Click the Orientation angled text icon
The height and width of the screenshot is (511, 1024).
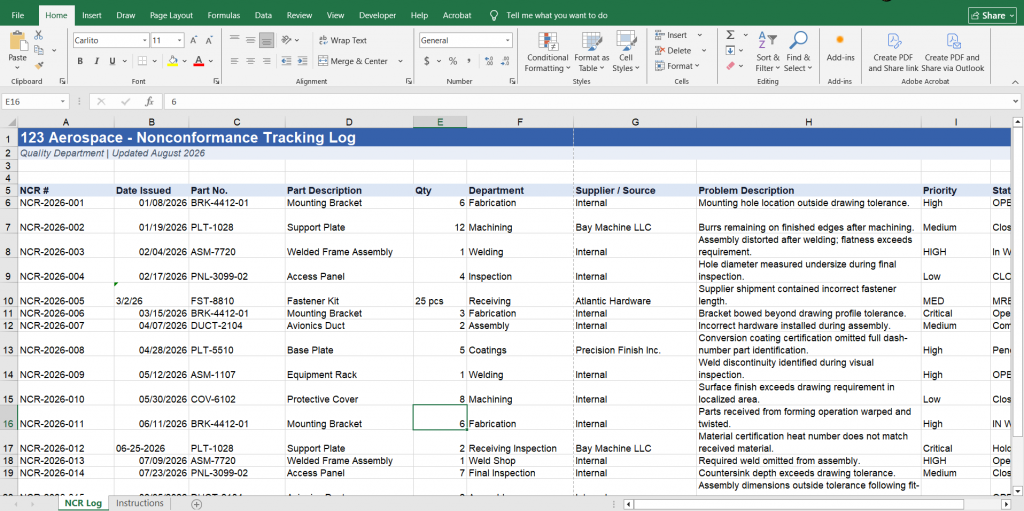point(286,41)
